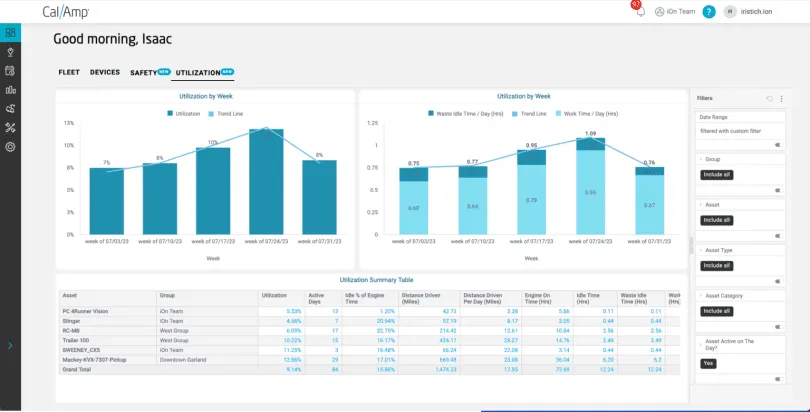Screen dimensions: 810x412
Task: Click the Utilization Summary Table title
Action: (x=376, y=280)
